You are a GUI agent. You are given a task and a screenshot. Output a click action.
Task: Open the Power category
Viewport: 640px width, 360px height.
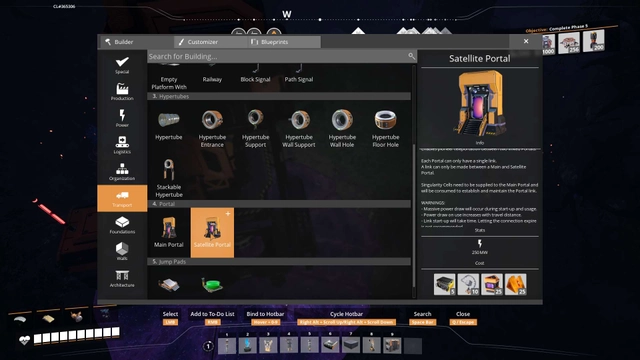point(122,118)
